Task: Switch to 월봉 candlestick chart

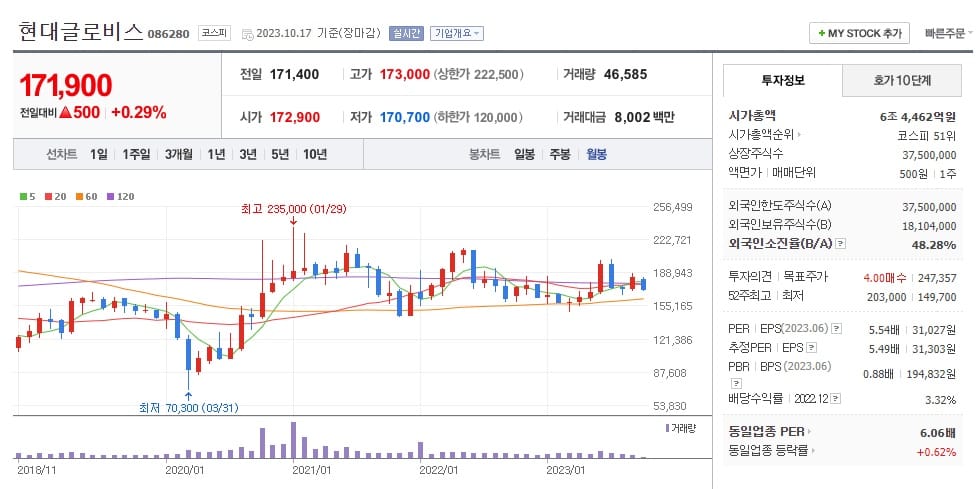Action: 596,154
